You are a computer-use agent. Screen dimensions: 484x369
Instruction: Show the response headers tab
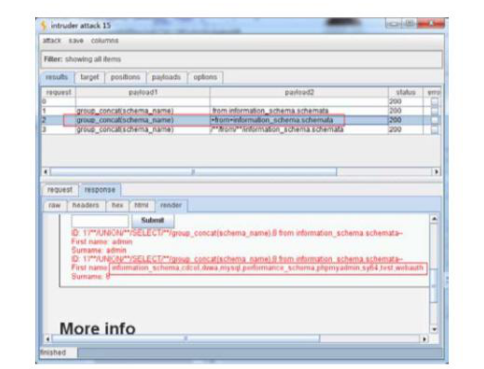click(x=86, y=205)
